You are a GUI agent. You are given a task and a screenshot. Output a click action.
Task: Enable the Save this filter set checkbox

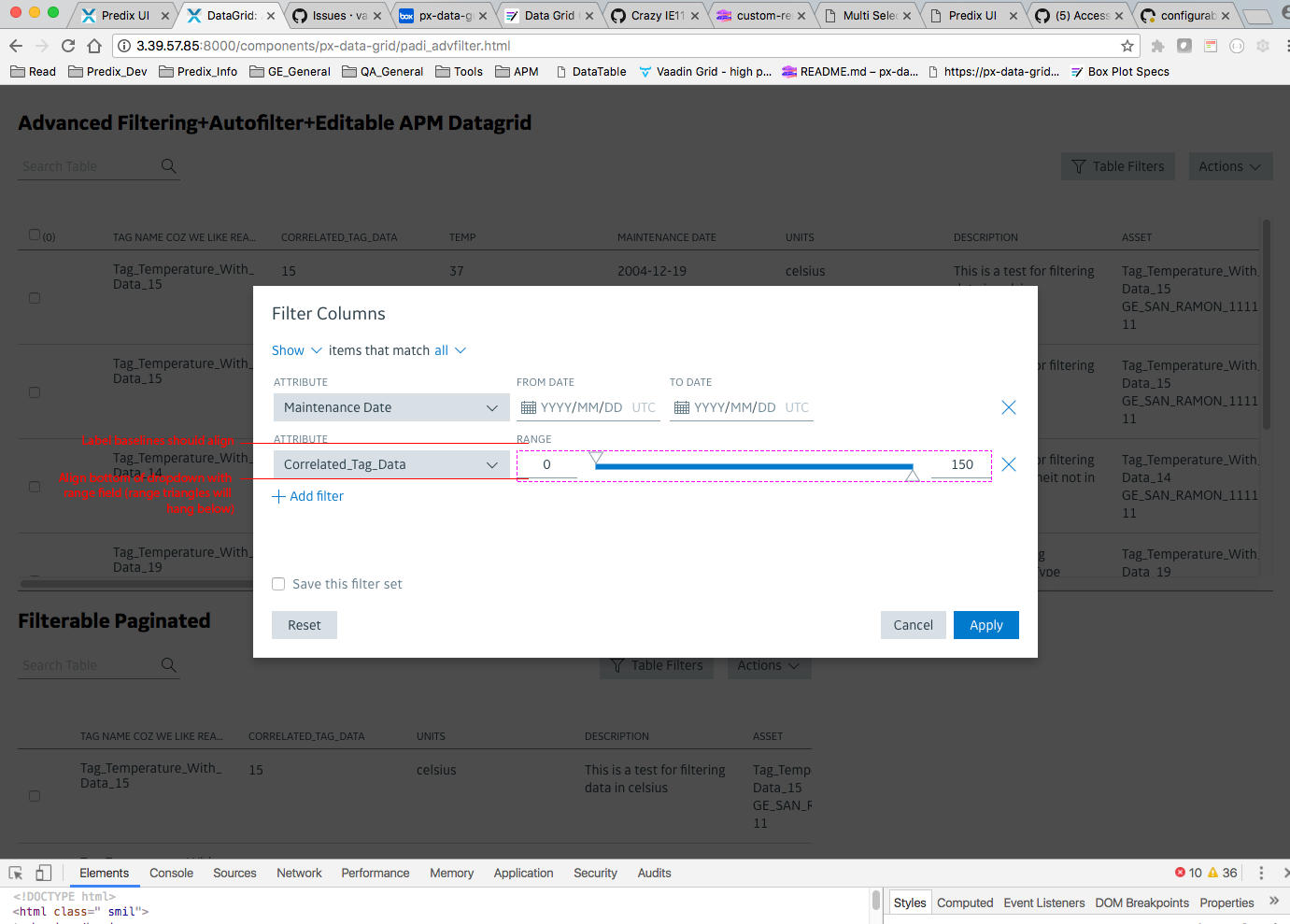click(x=277, y=583)
